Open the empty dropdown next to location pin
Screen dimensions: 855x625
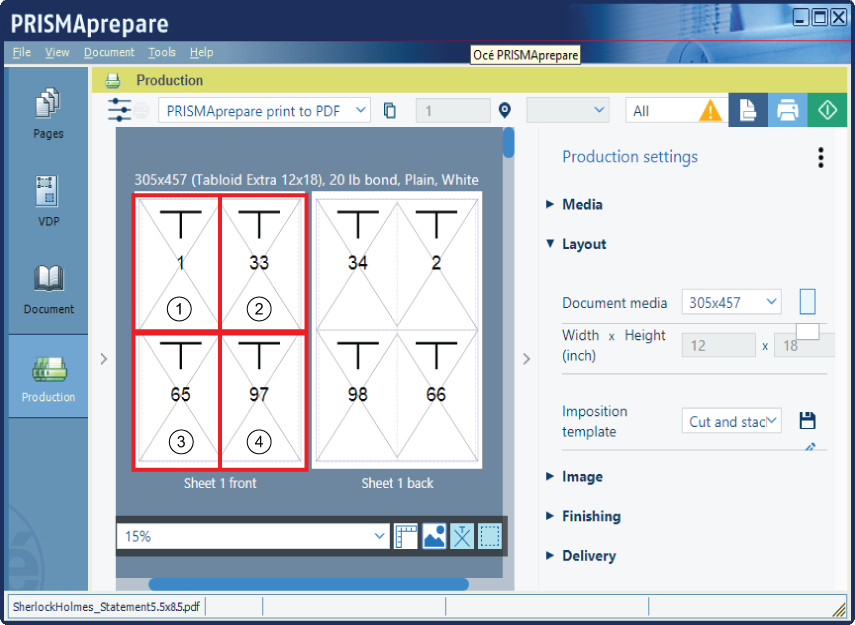[x=568, y=111]
